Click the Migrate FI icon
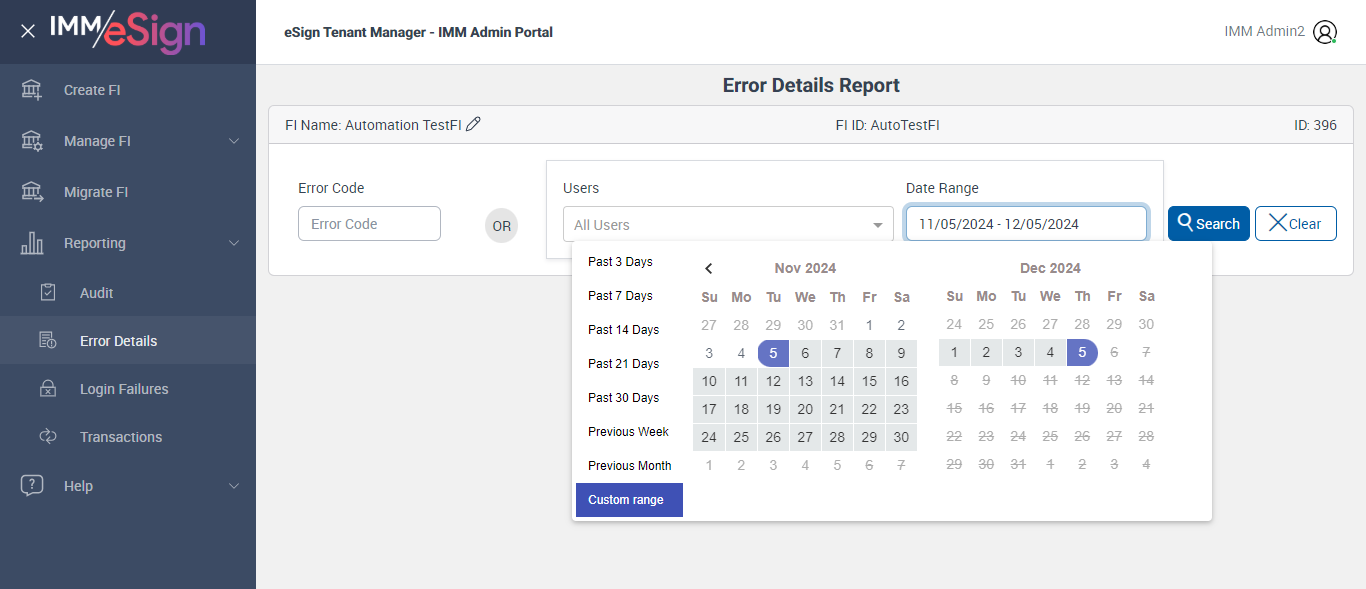The width and height of the screenshot is (1366, 589). [x=32, y=192]
